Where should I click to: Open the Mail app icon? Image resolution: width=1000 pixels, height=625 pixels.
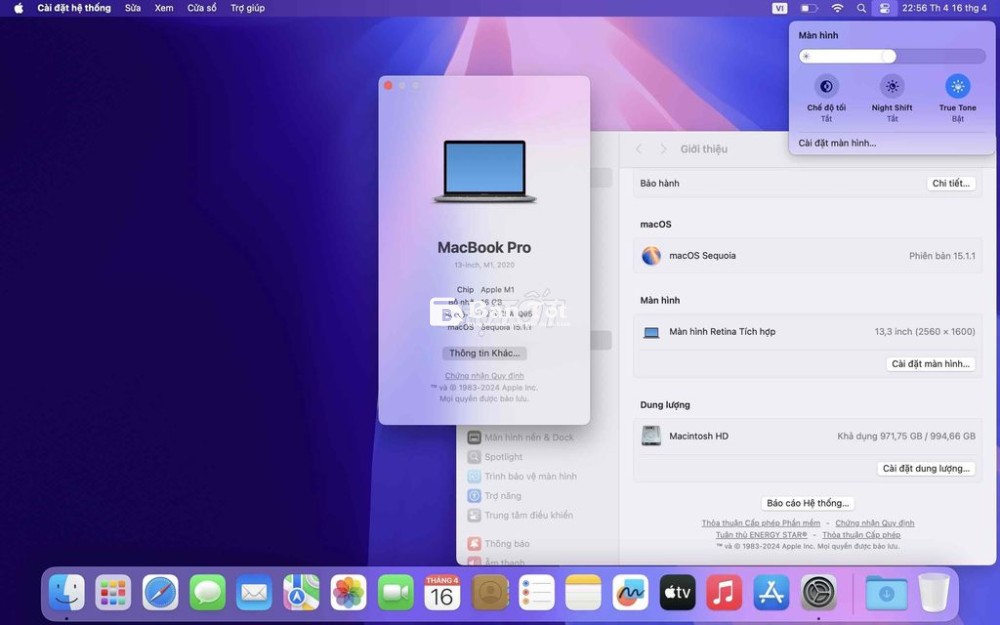point(254,592)
